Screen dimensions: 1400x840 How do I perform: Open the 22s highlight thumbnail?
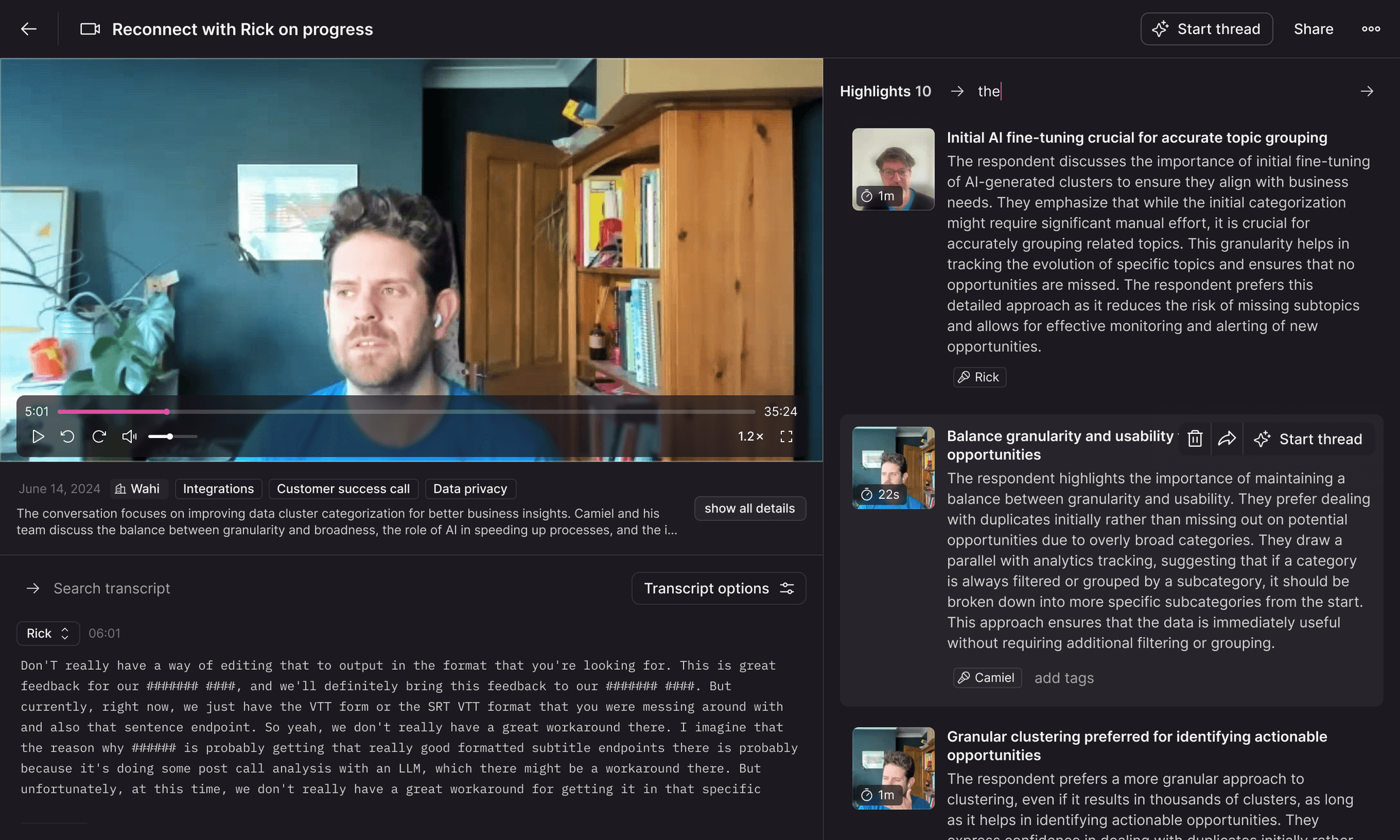[893, 468]
